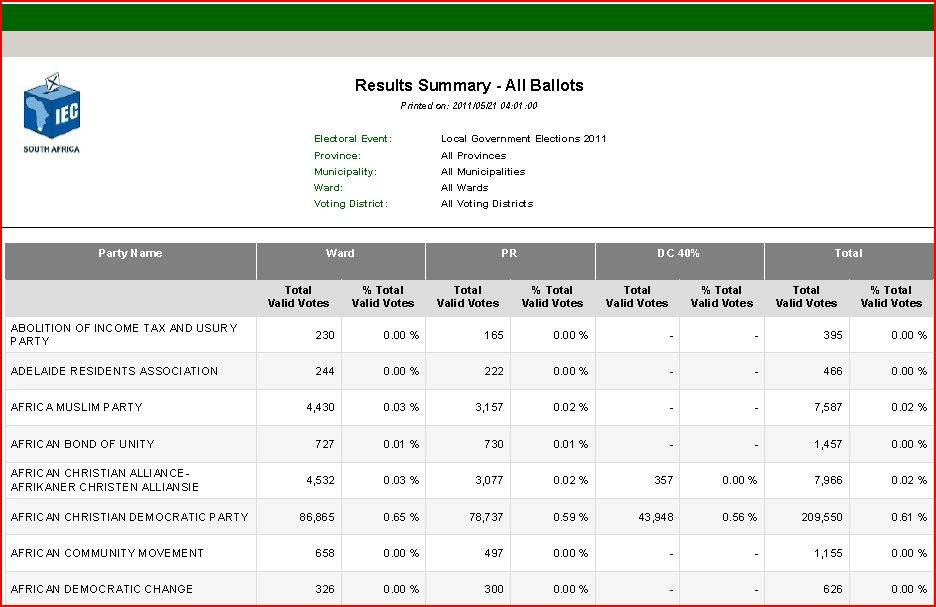Click the IEC South Africa logo
Image resolution: width=936 pixels, height=607 pixels.
[51, 111]
